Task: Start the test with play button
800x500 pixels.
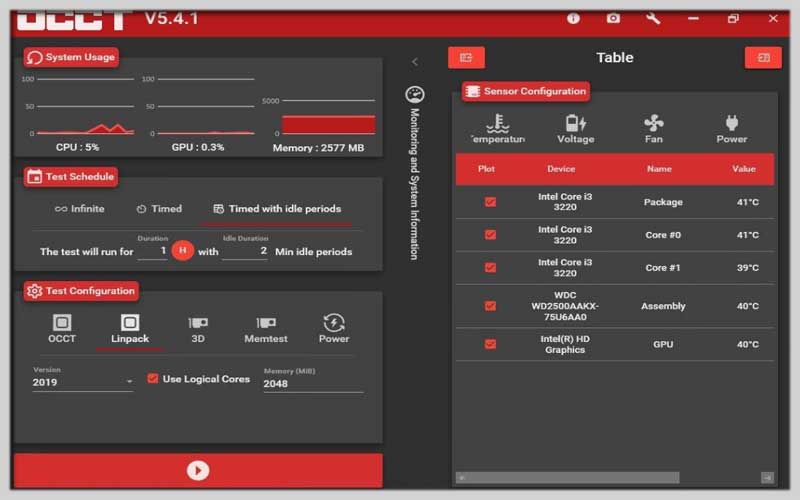Action: (198, 470)
